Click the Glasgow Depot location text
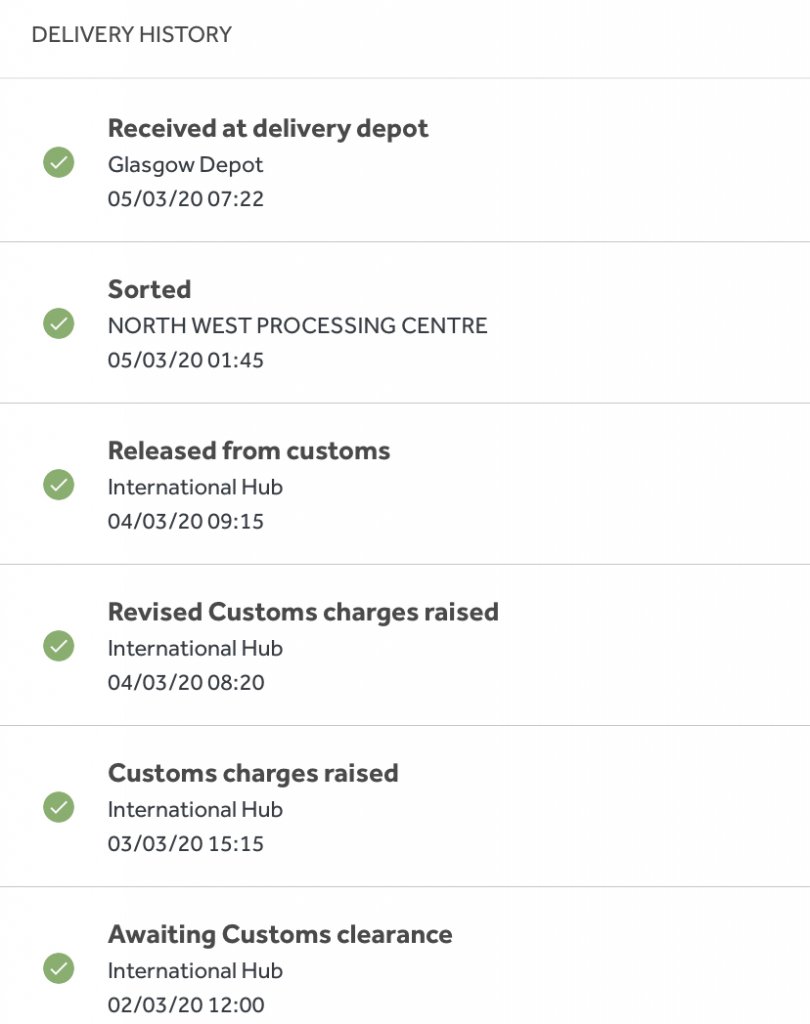 tap(186, 165)
